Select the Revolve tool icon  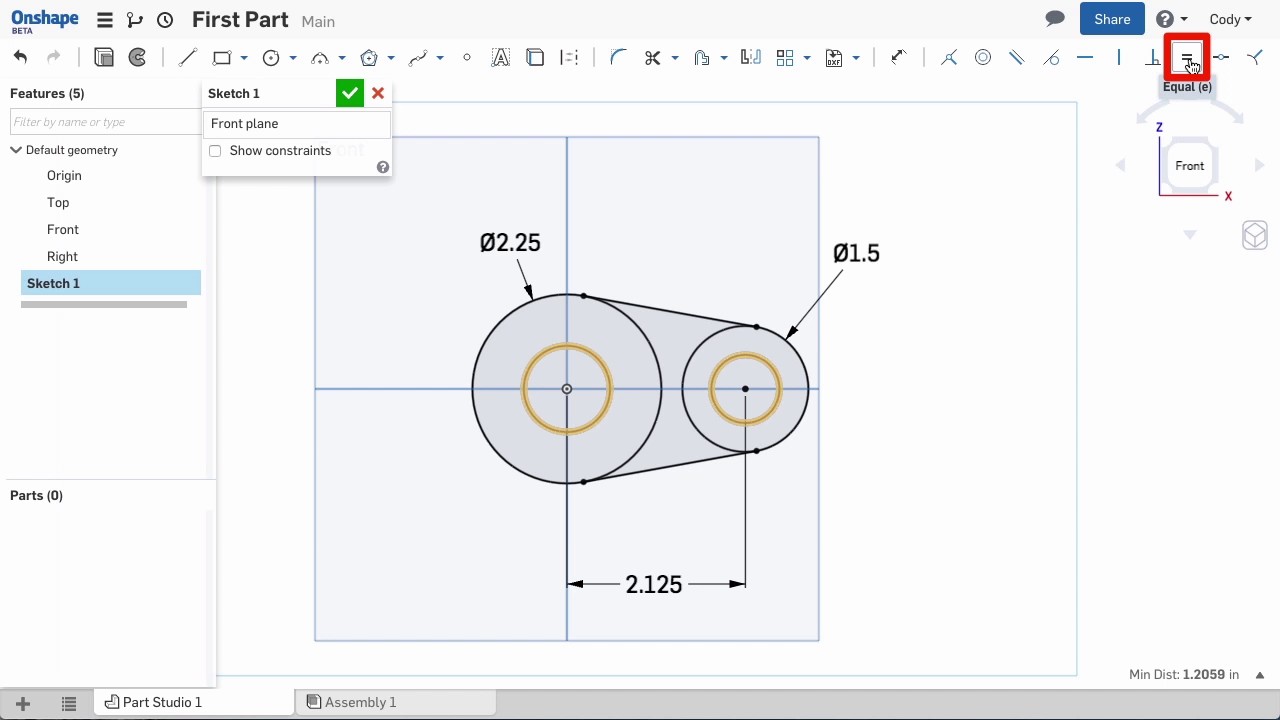[x=138, y=57]
